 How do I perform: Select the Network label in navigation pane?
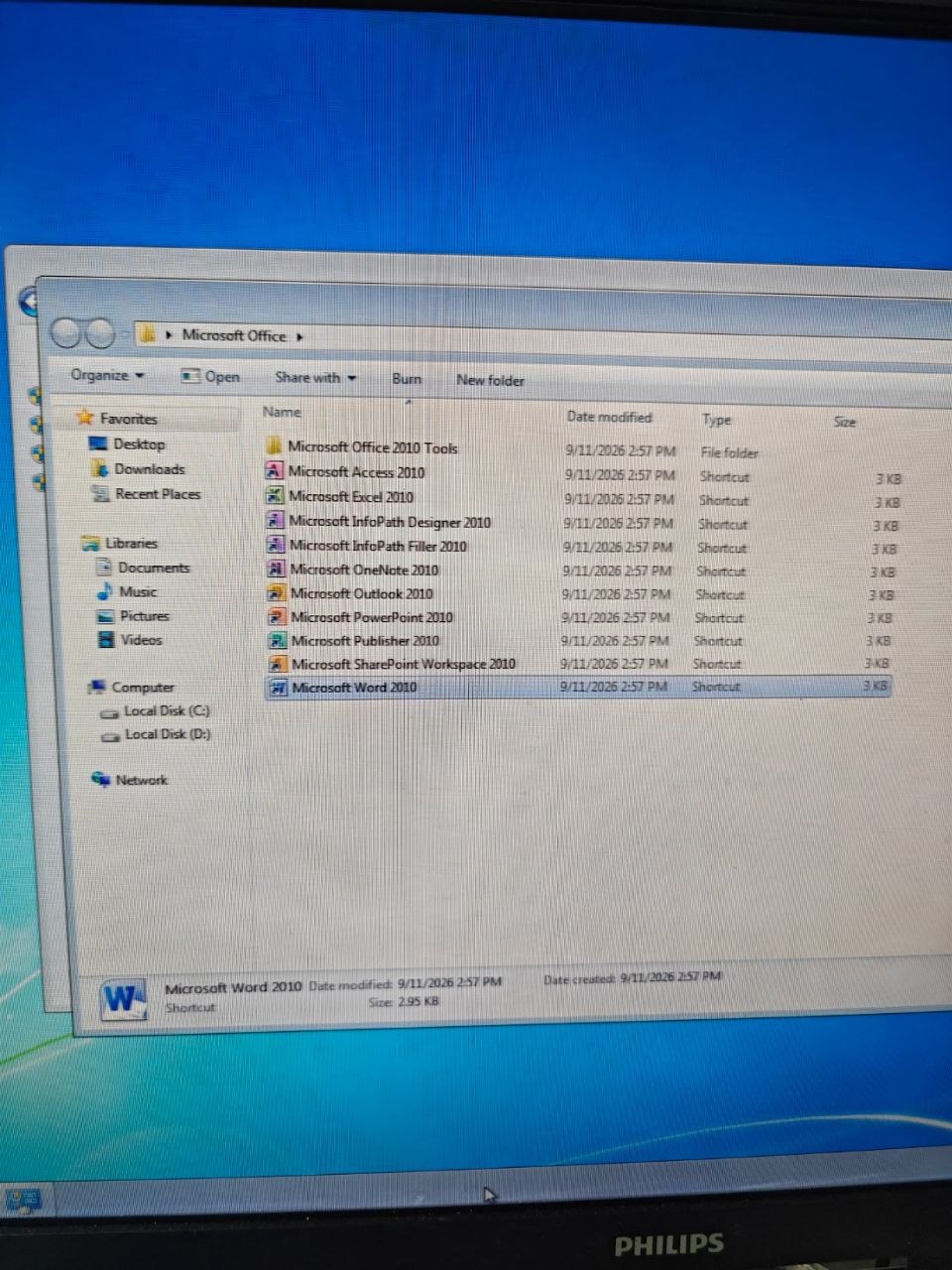(142, 780)
